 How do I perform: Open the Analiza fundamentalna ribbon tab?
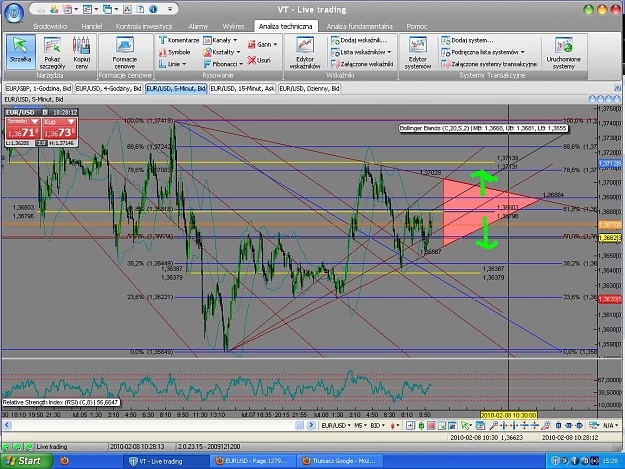tap(360, 26)
